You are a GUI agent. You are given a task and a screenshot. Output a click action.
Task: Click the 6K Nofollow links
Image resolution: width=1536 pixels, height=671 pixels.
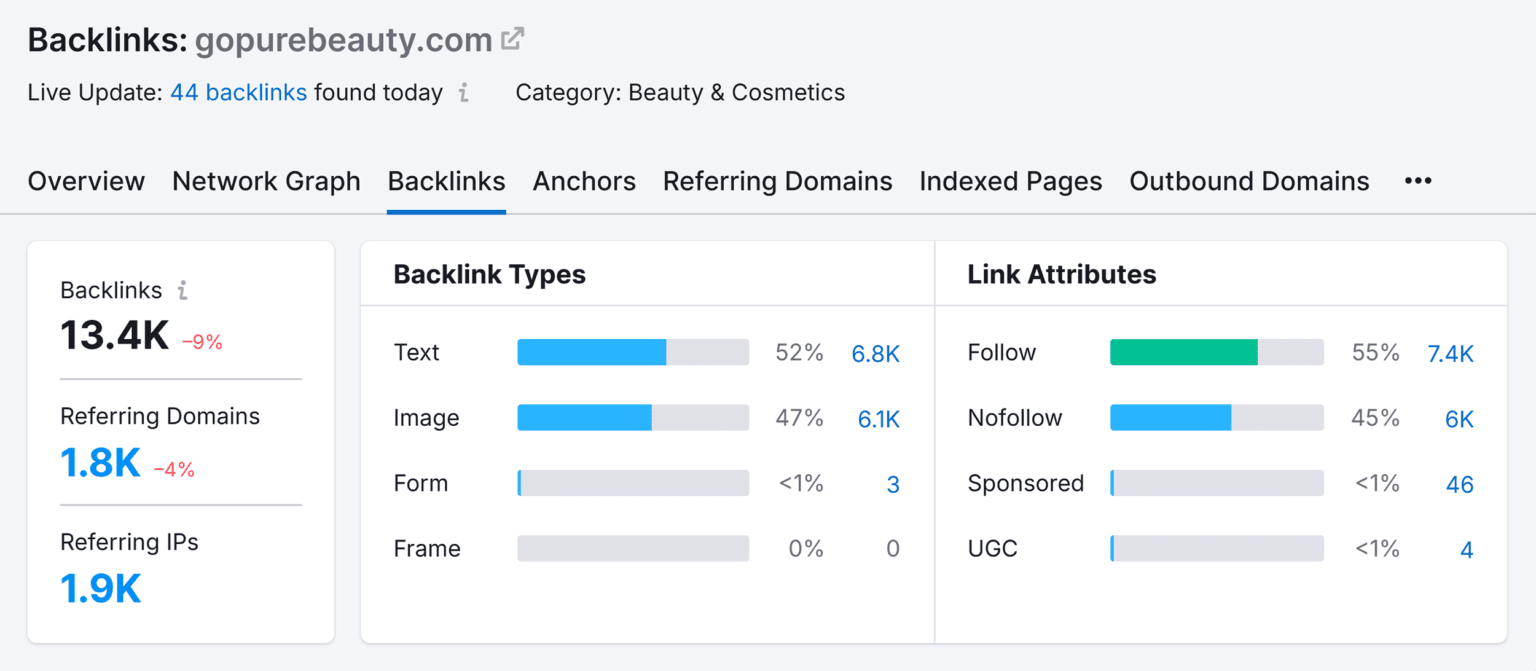click(x=1457, y=418)
